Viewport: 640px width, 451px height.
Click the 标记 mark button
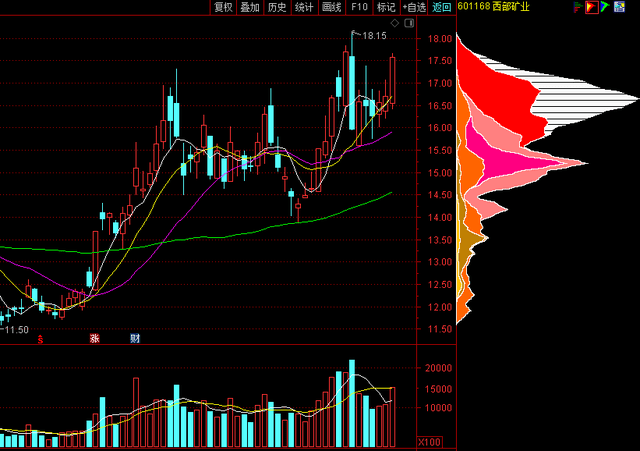coord(386,7)
